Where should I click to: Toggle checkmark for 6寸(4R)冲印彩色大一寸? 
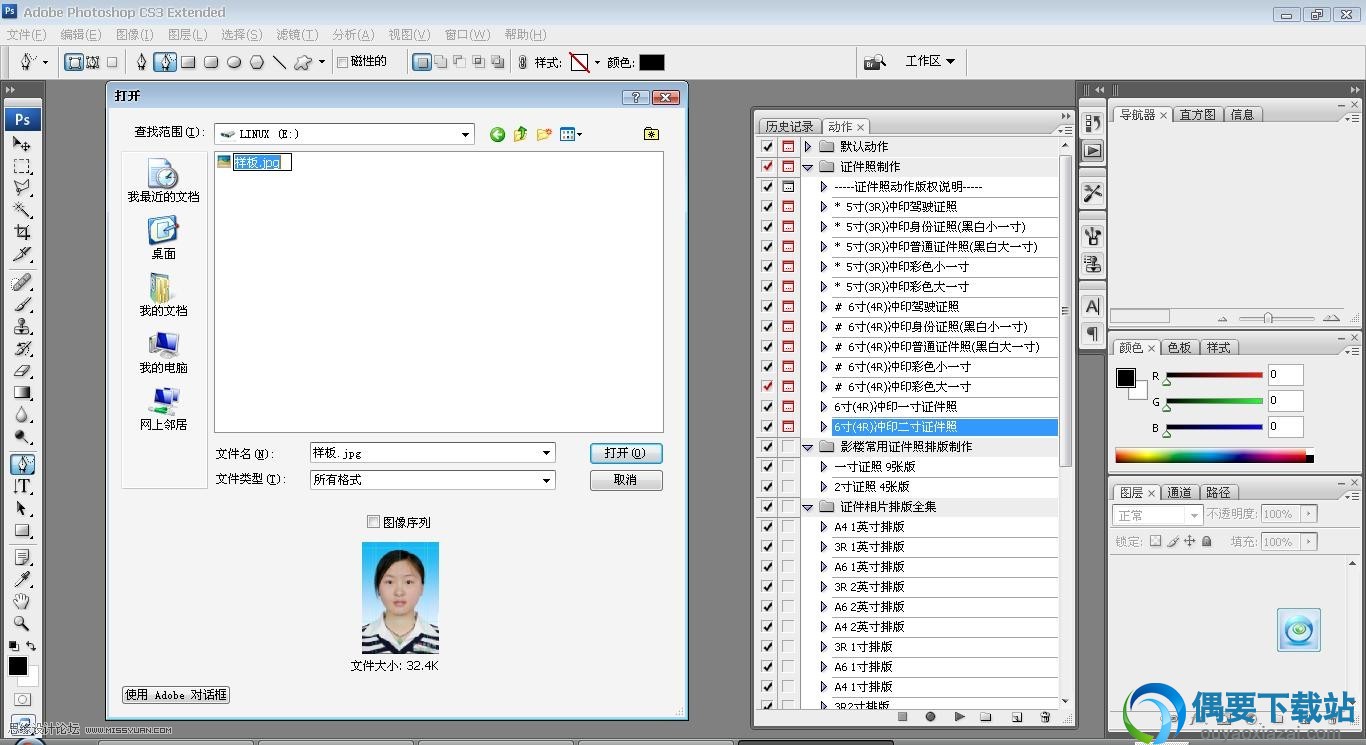click(x=767, y=386)
